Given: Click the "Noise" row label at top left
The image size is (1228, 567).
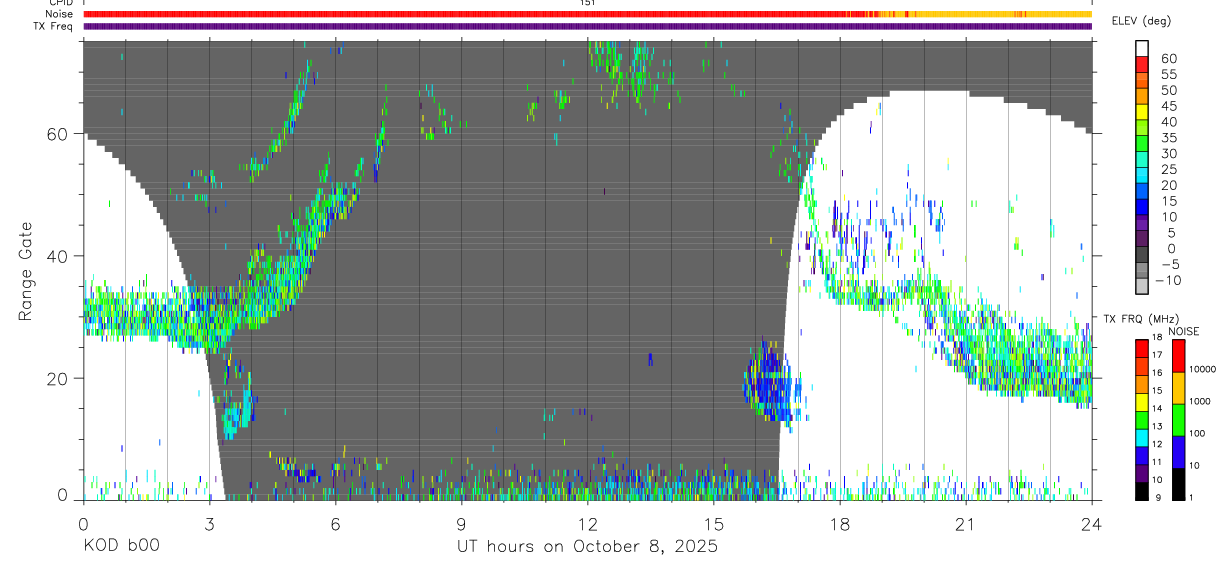Looking at the screenshot, I should [59, 14].
